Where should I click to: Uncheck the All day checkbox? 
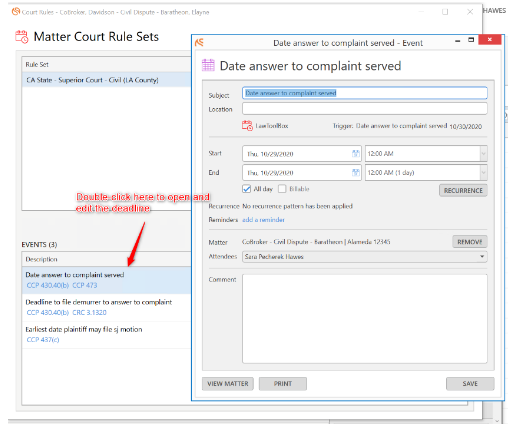click(x=246, y=189)
